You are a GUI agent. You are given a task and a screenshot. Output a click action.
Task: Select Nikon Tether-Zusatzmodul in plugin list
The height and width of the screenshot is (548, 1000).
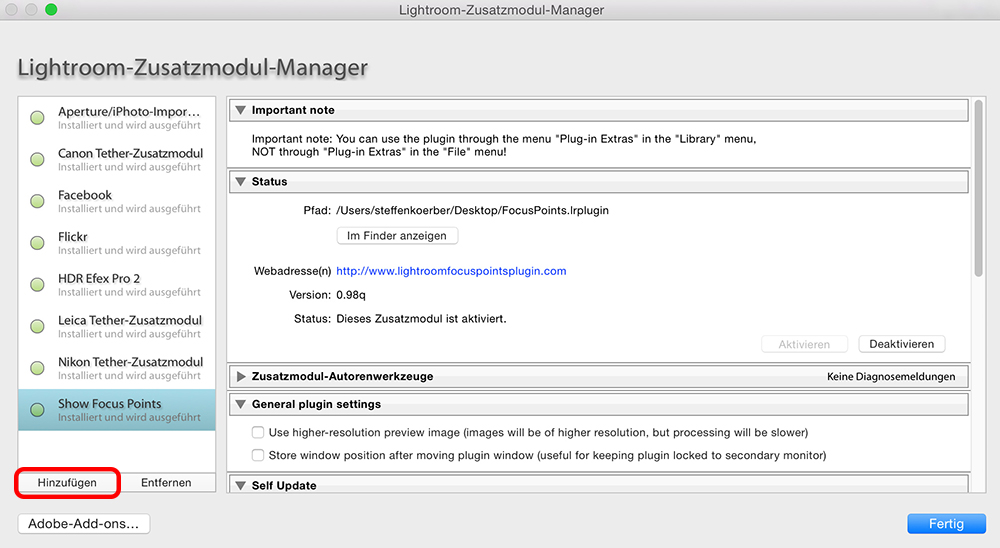[x=117, y=368]
